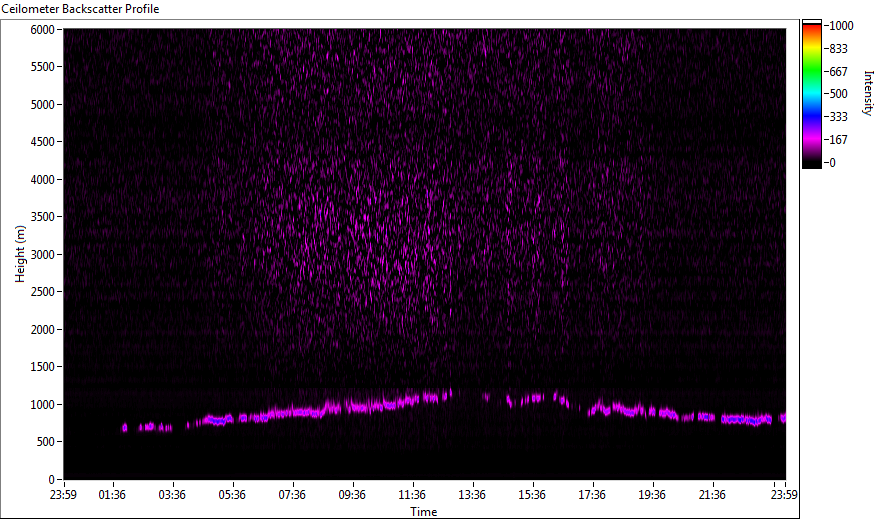Click the 21:36 time axis label
This screenshot has width=878, height=519.
712,495
